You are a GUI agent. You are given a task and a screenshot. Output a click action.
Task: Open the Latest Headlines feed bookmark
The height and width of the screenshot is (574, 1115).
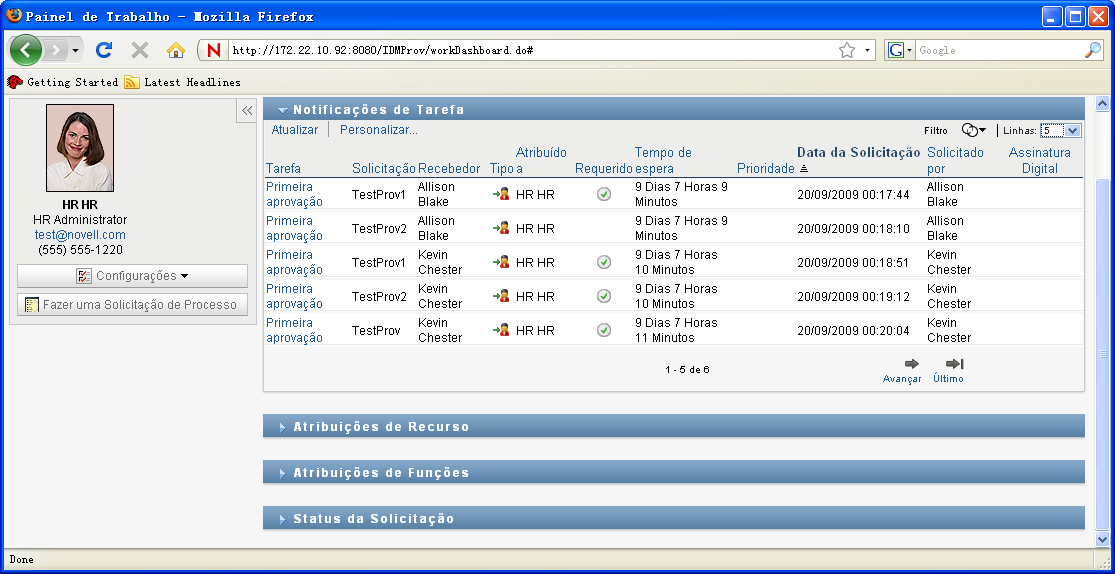[183, 83]
